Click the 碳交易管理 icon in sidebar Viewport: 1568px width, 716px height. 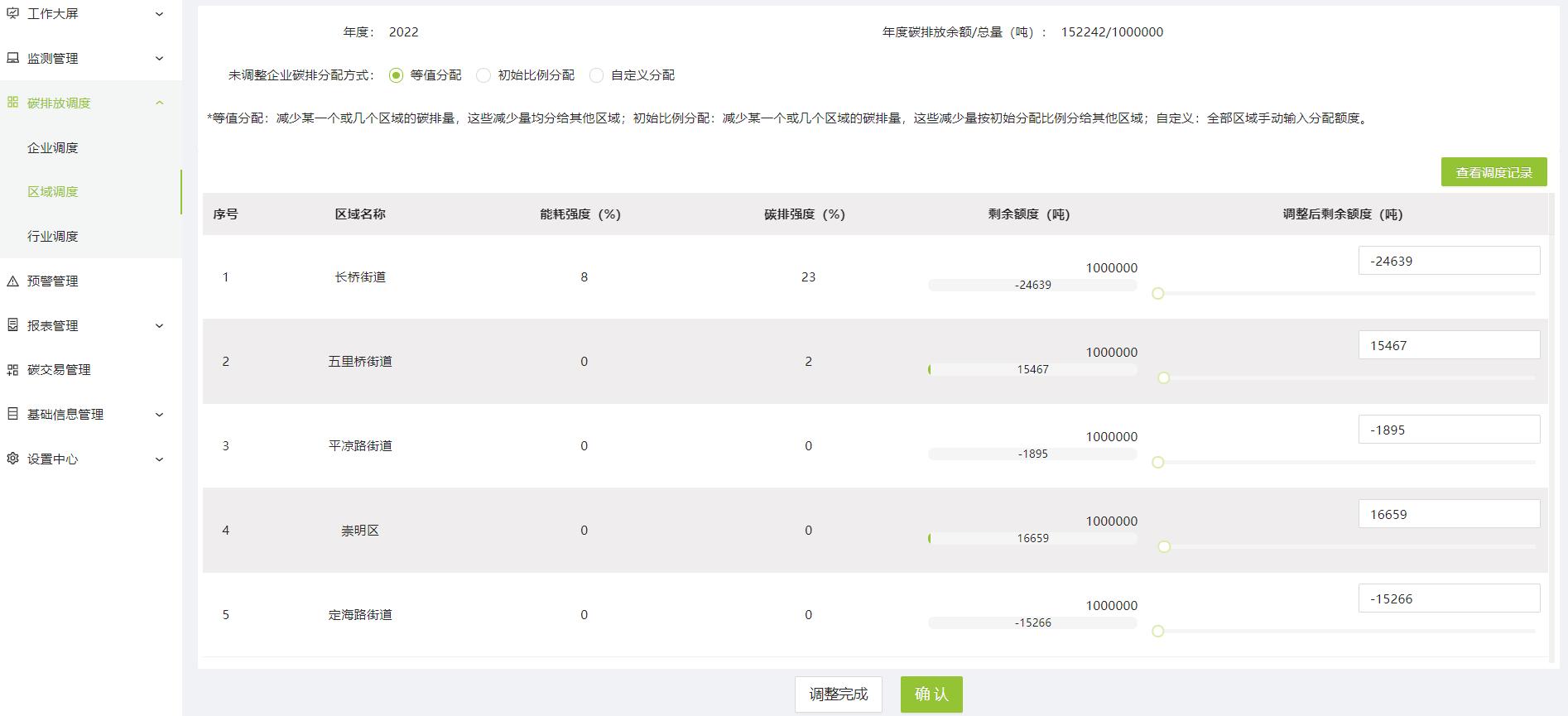[12, 370]
